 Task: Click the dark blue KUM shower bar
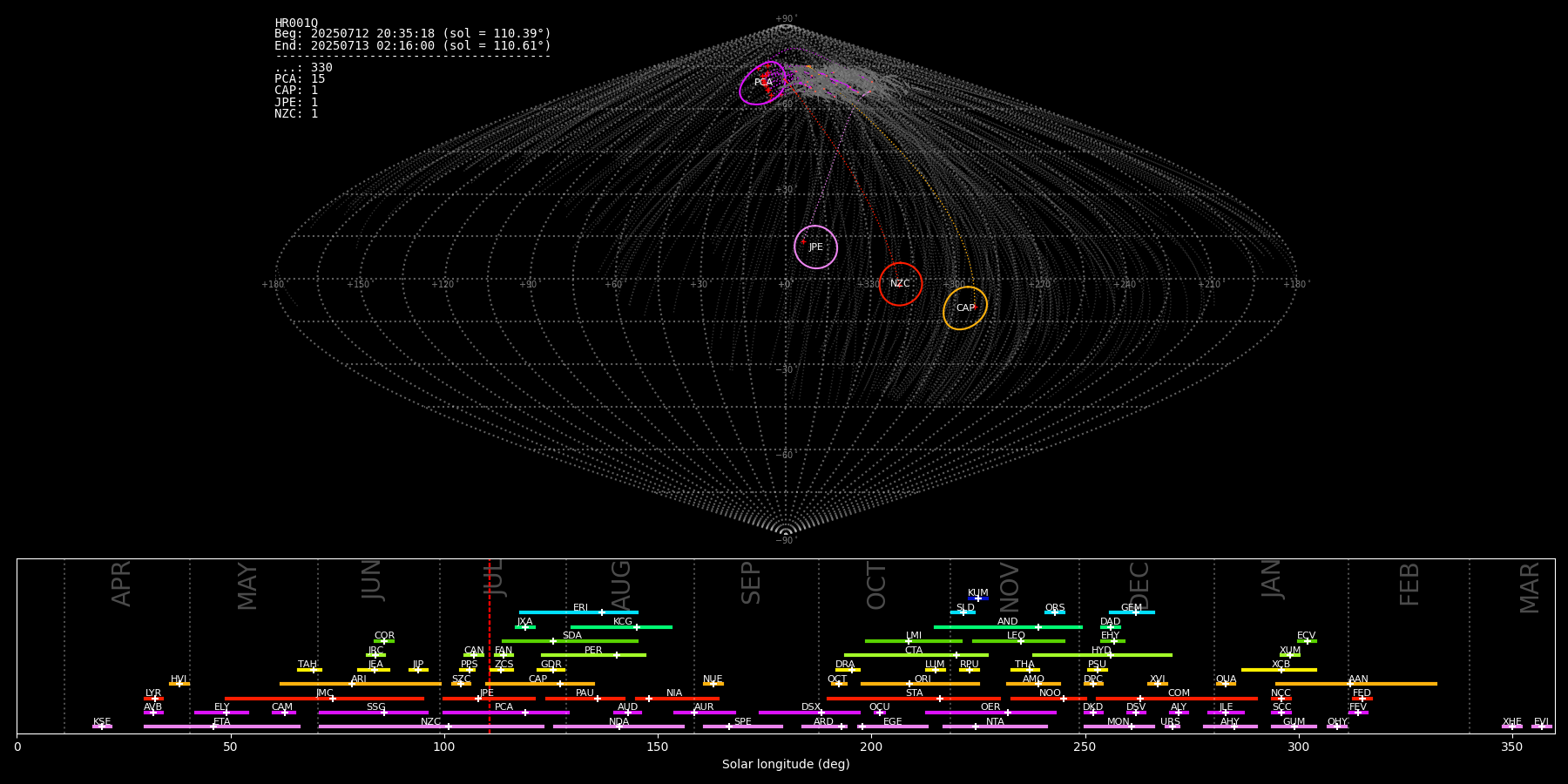pyautogui.click(x=978, y=598)
